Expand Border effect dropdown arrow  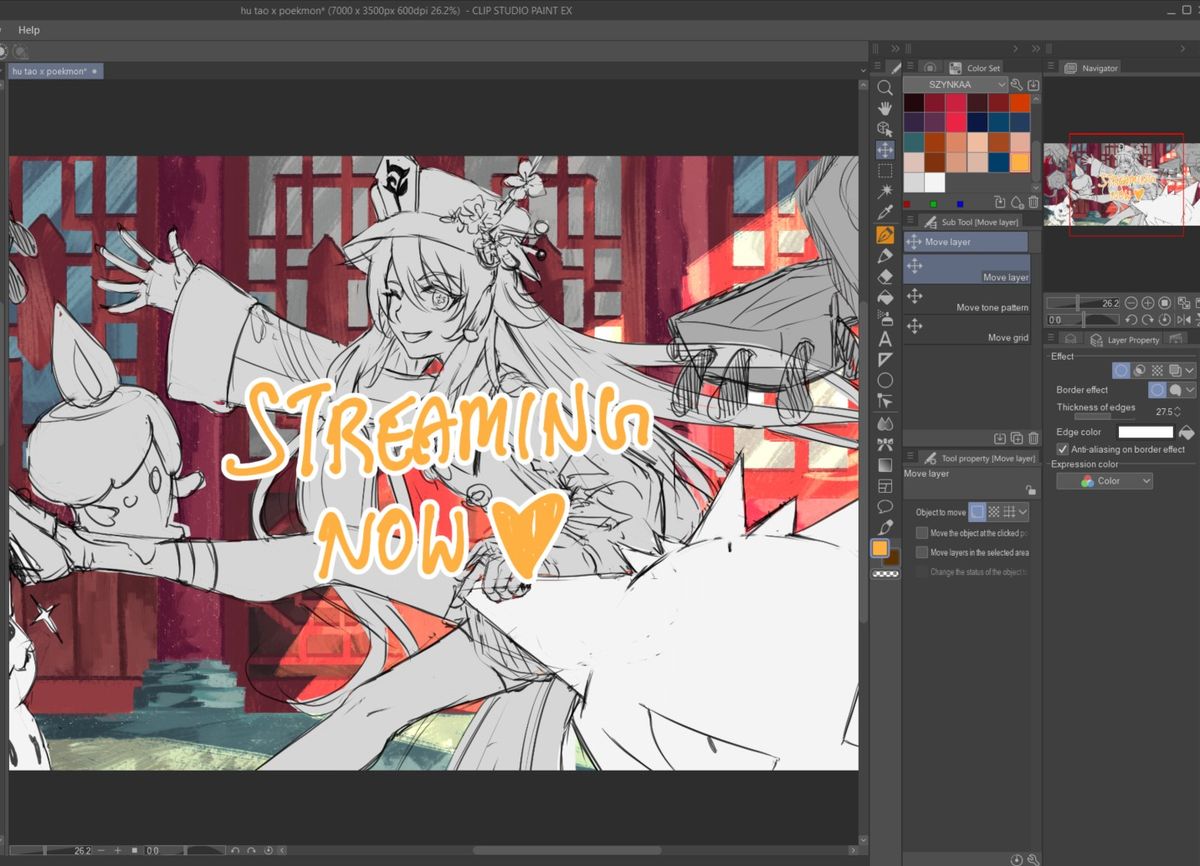[x=1190, y=390]
